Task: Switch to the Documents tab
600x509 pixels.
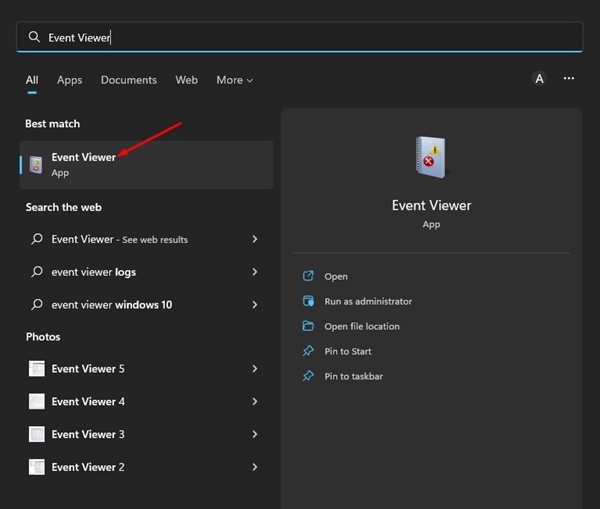Action: [129, 80]
